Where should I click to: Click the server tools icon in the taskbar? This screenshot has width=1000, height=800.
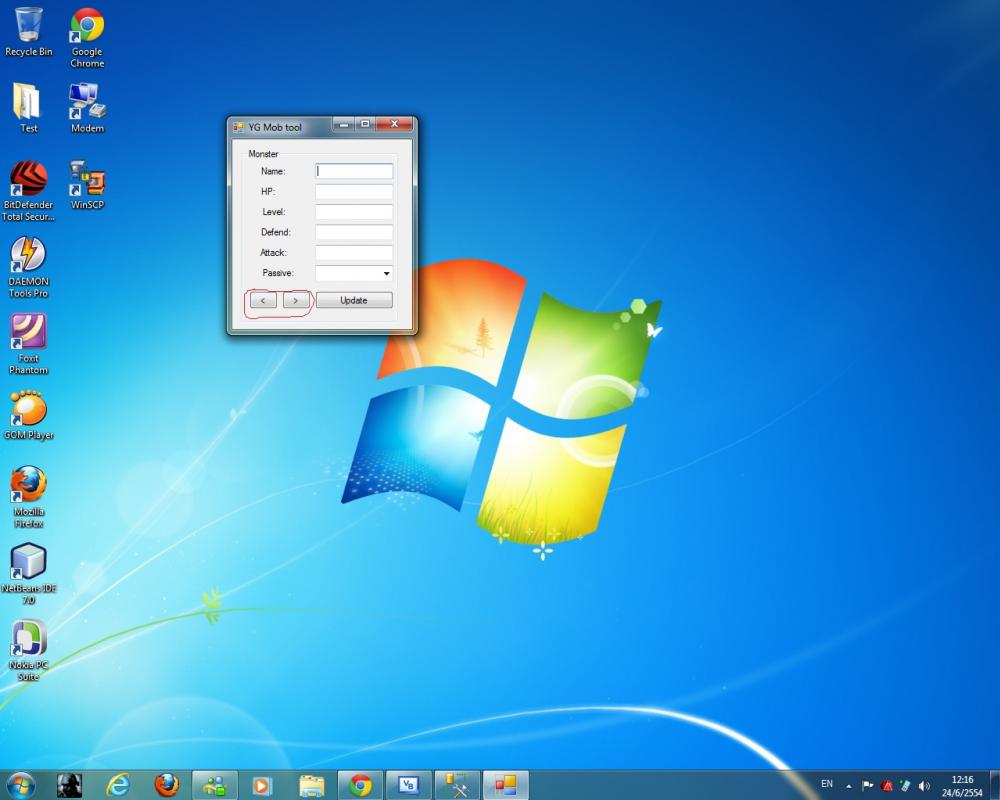[x=457, y=785]
